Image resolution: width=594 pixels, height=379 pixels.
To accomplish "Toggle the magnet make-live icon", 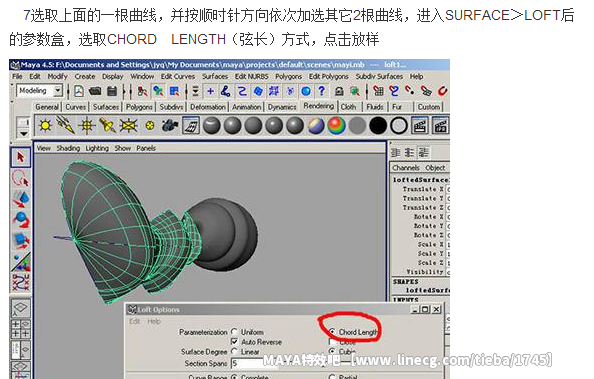I will 442,91.
